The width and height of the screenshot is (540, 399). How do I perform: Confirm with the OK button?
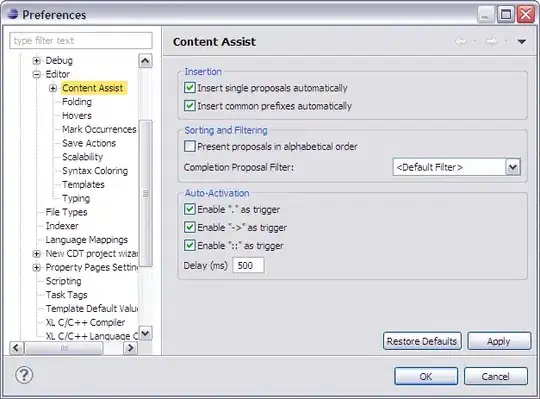click(x=426, y=376)
